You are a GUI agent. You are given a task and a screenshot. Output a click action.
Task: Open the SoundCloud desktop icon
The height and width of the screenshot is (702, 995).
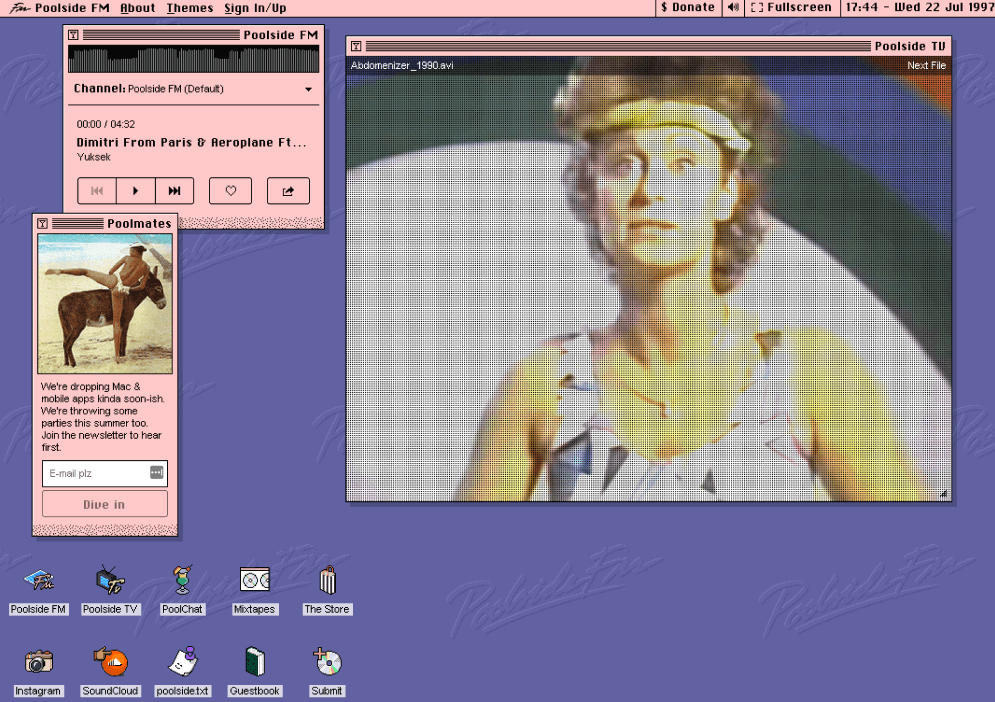pos(110,661)
